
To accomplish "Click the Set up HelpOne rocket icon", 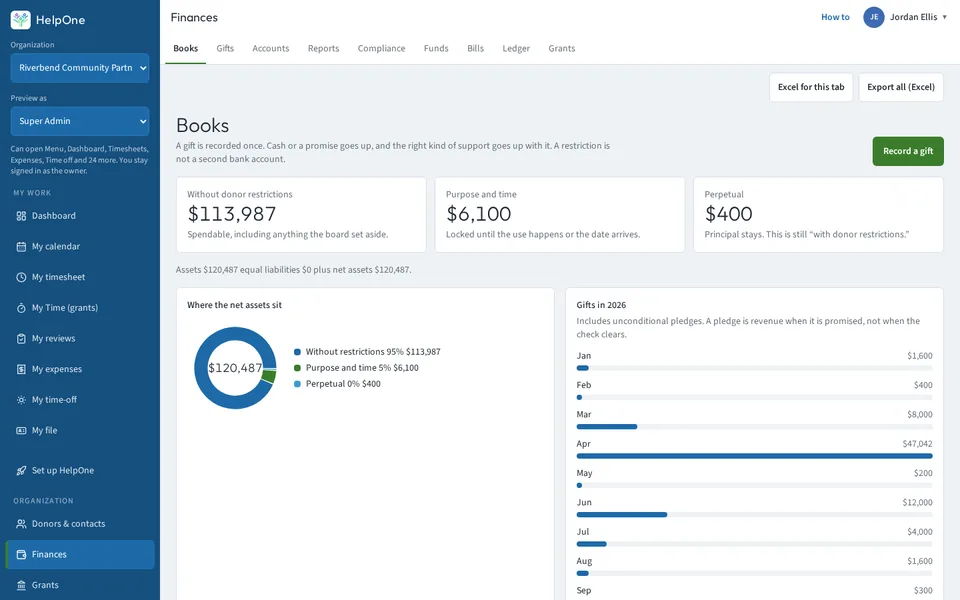I will (x=21, y=471).
